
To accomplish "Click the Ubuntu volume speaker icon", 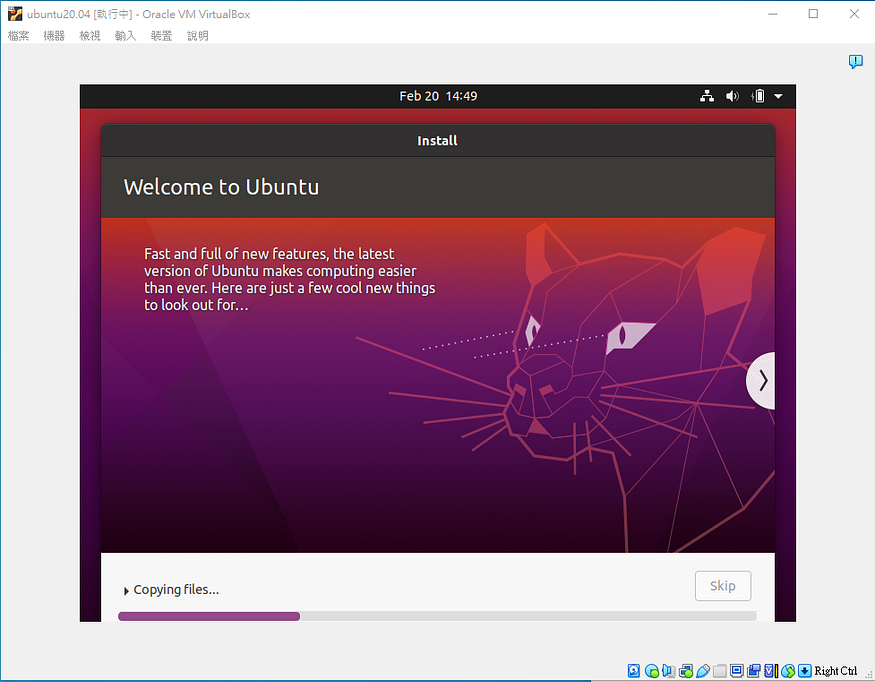I will pyautogui.click(x=732, y=96).
